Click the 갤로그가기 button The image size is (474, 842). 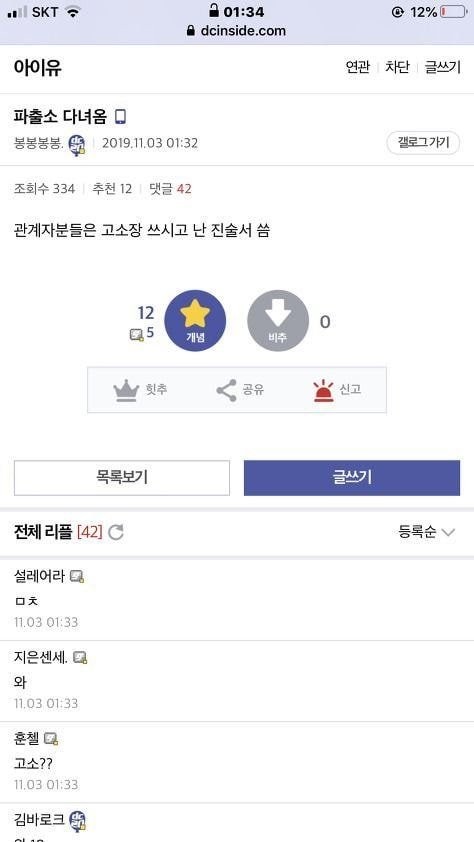tap(423, 143)
